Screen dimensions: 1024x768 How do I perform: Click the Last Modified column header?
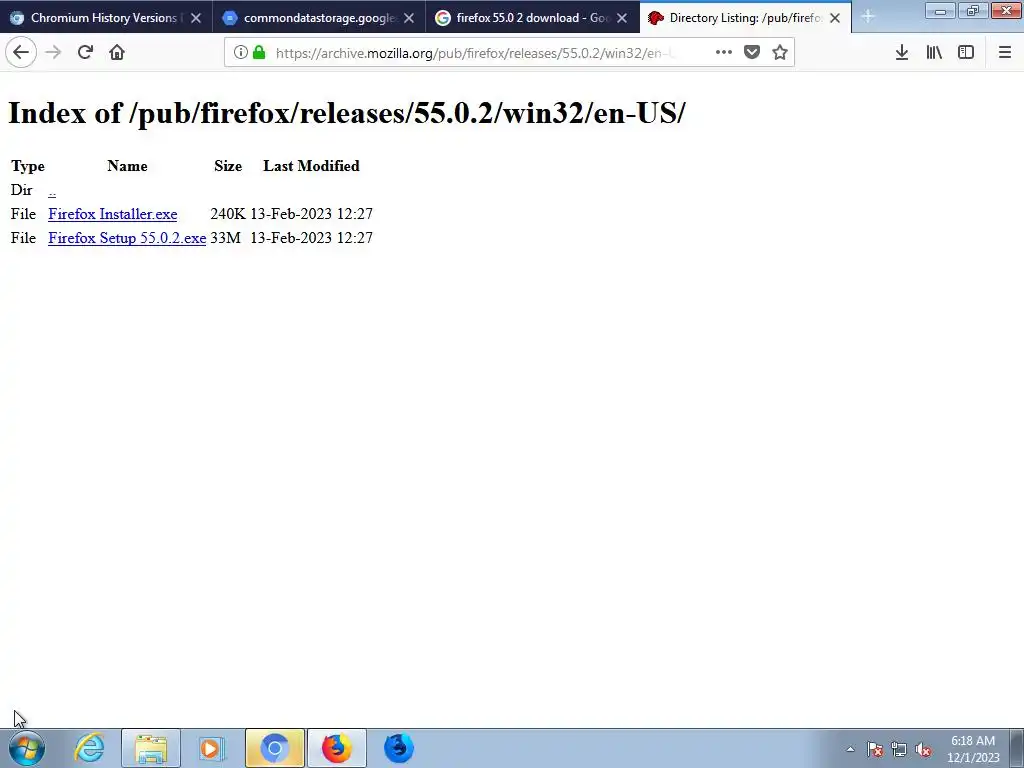tap(311, 166)
